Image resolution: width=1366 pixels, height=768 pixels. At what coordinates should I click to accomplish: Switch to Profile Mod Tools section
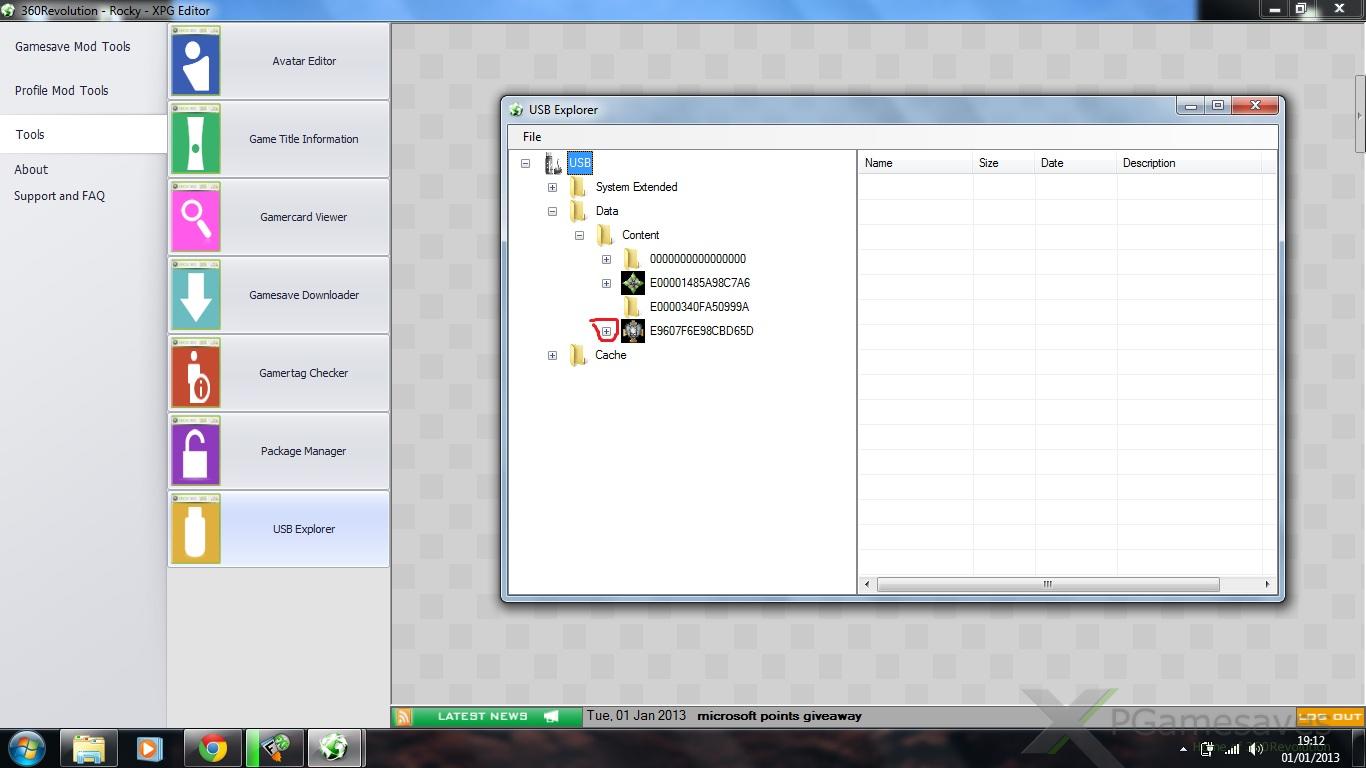(x=62, y=91)
